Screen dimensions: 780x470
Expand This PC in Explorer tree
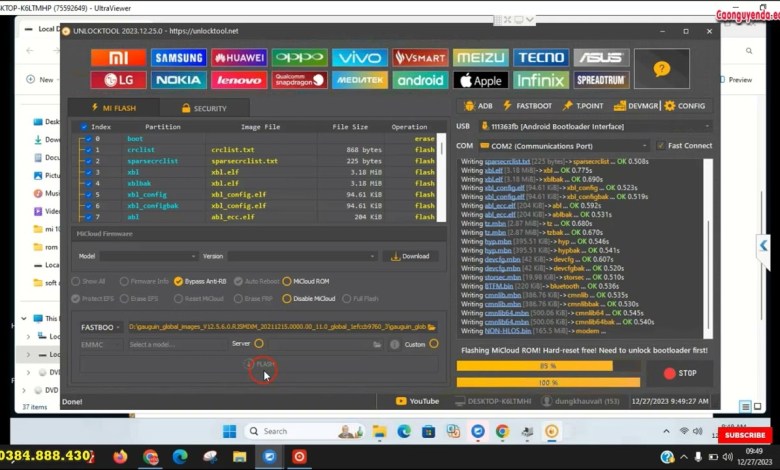point(24,318)
